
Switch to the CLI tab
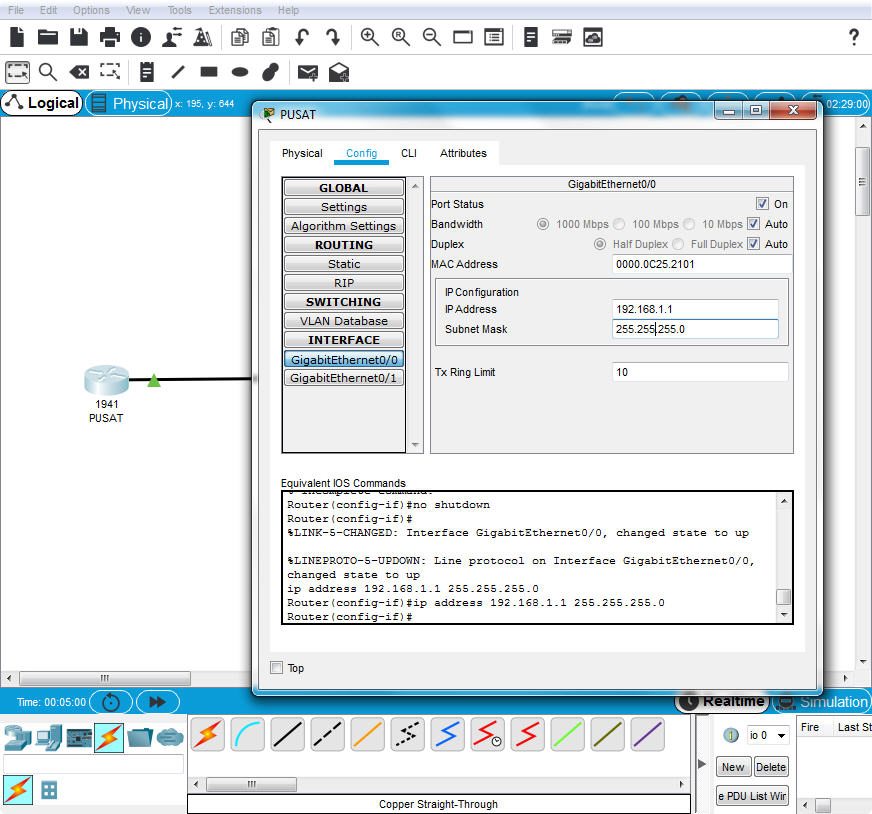click(x=408, y=153)
